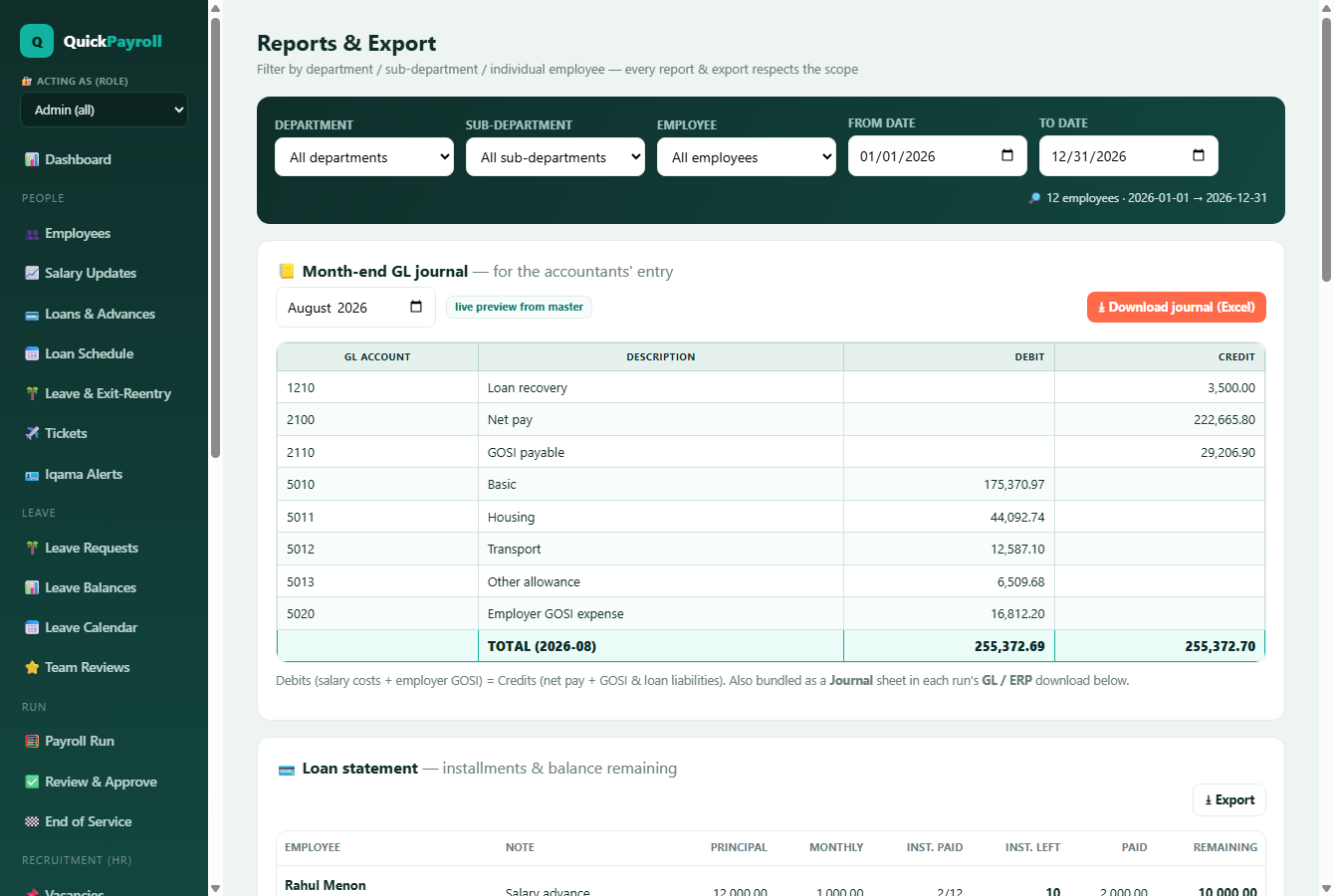Open the Acting As role dropdown
1334x896 pixels.
[x=104, y=110]
